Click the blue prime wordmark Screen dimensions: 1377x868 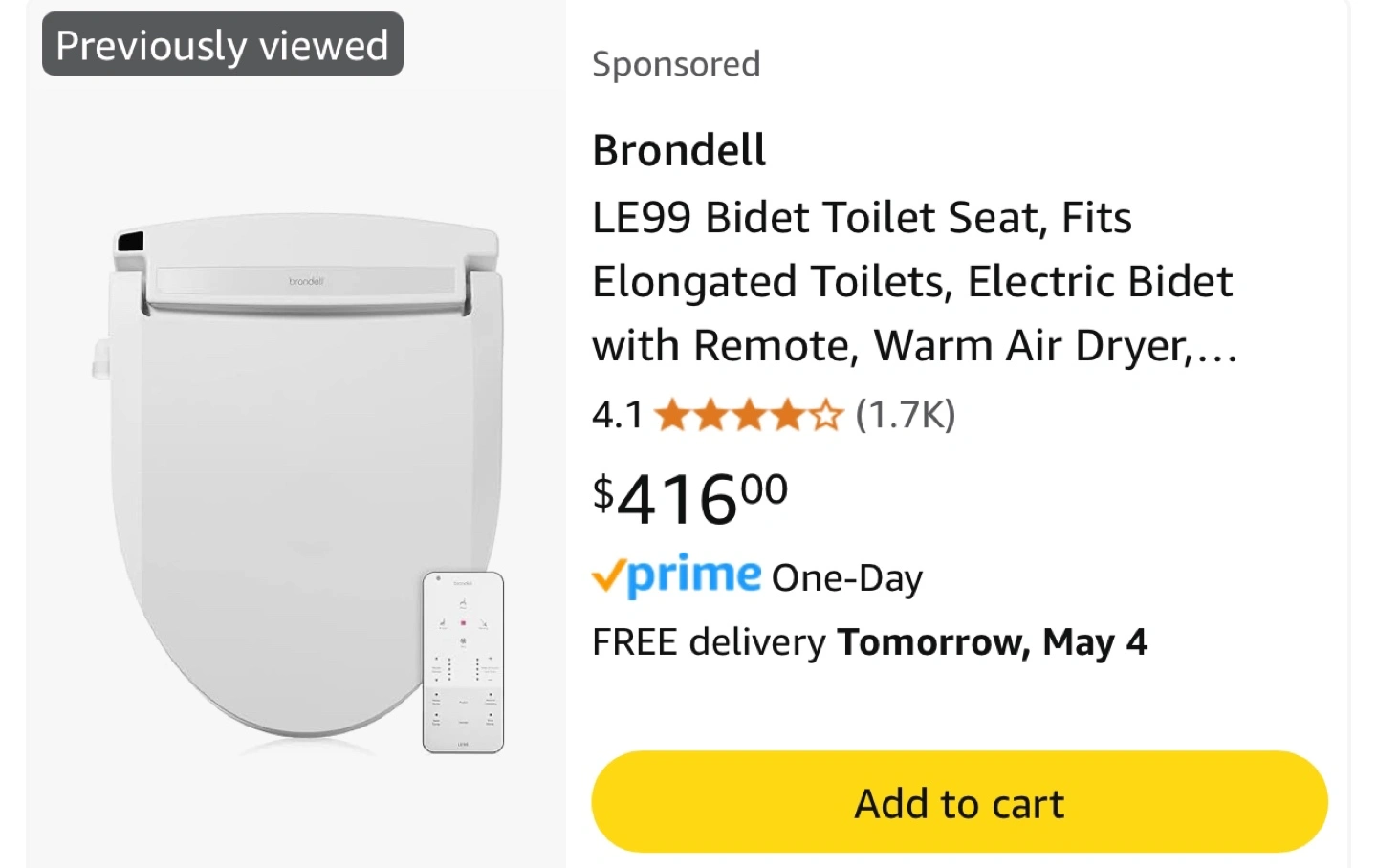[x=694, y=575]
